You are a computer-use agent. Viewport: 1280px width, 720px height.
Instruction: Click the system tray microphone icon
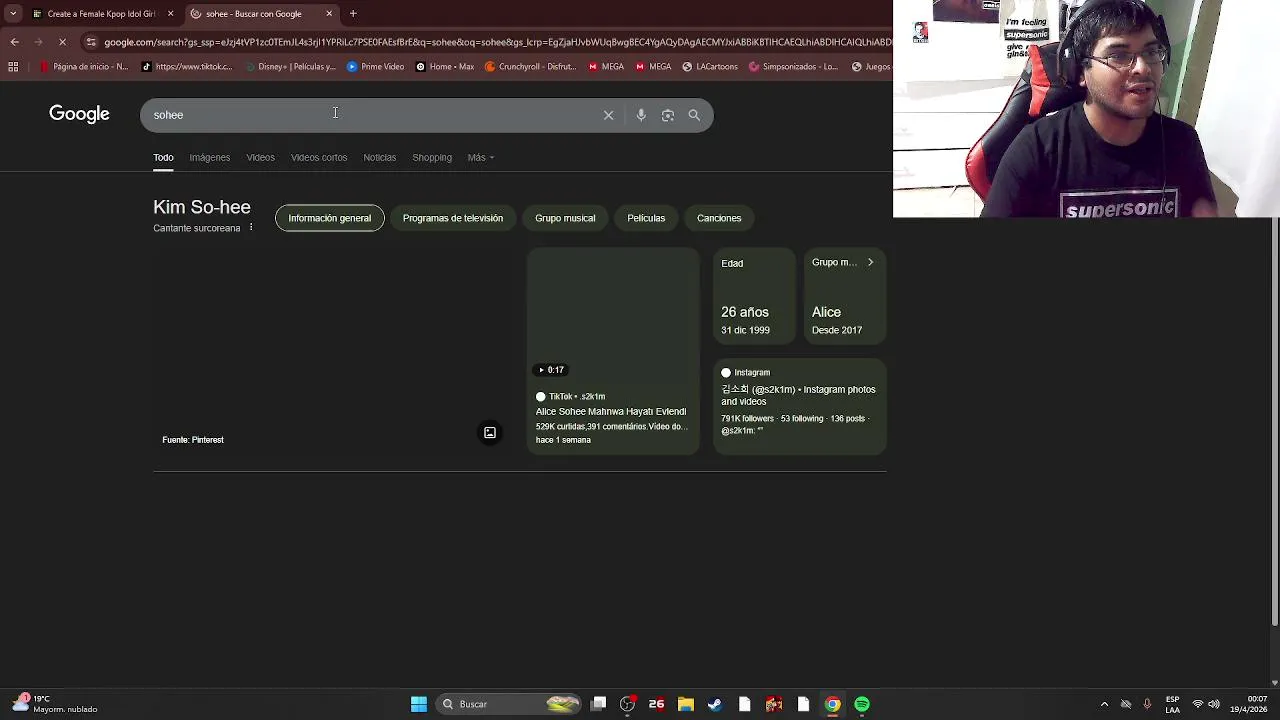tap(1147, 704)
